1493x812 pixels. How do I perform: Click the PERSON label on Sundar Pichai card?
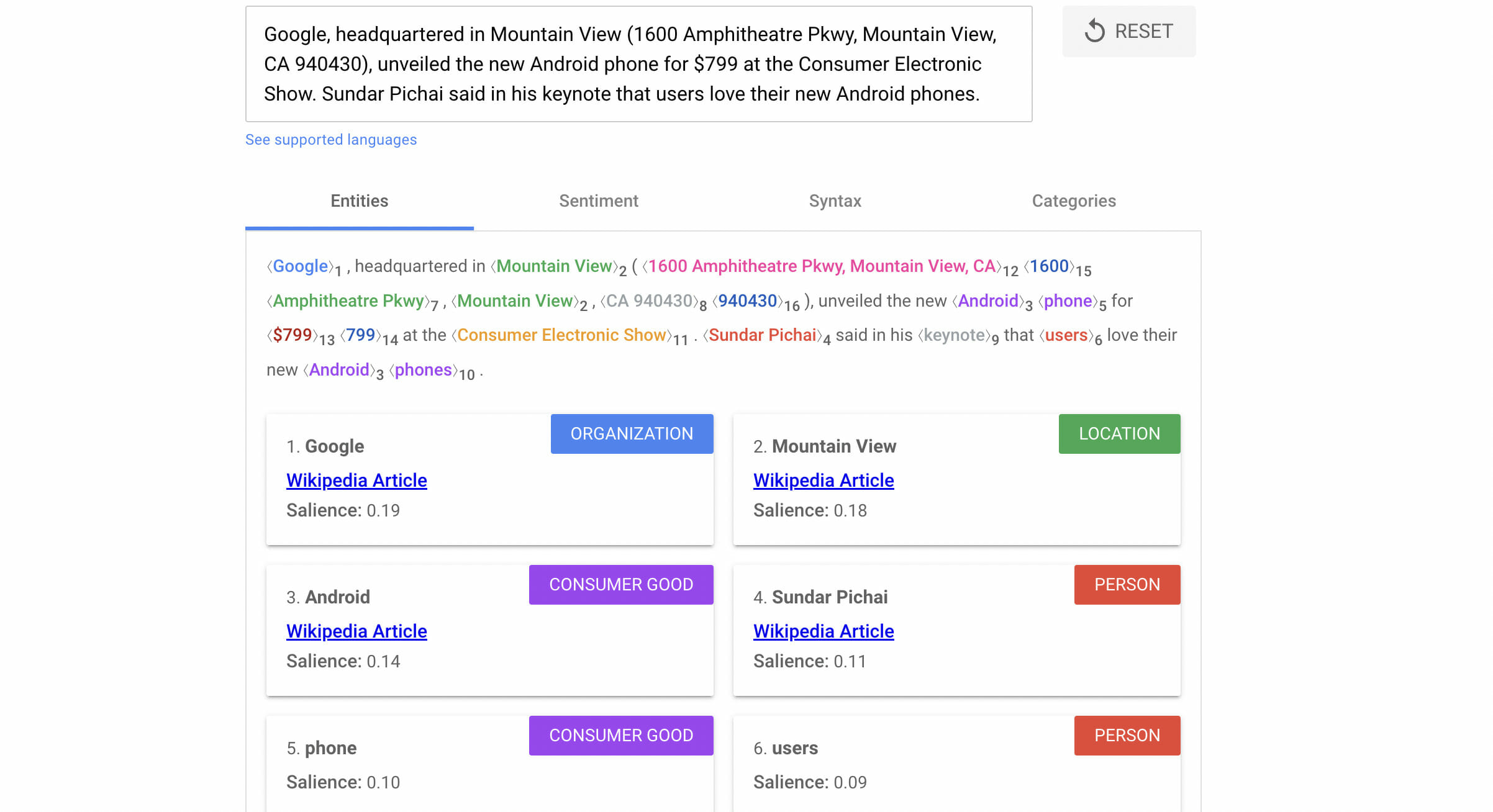(x=1127, y=585)
